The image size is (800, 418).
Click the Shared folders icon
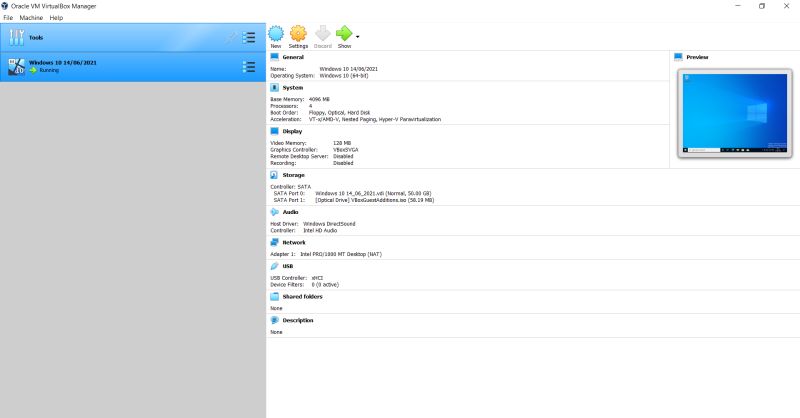pos(274,297)
